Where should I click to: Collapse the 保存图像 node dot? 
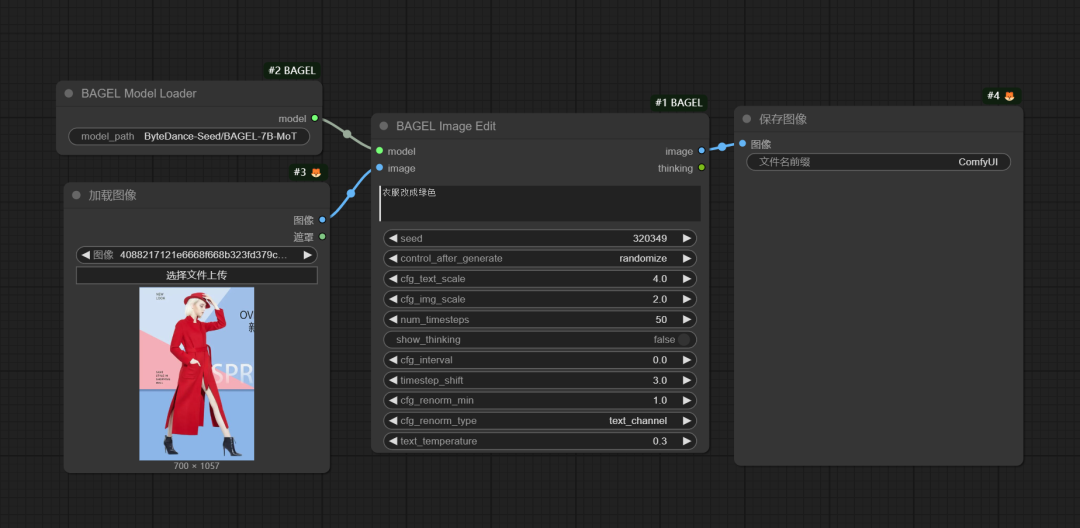click(747, 119)
